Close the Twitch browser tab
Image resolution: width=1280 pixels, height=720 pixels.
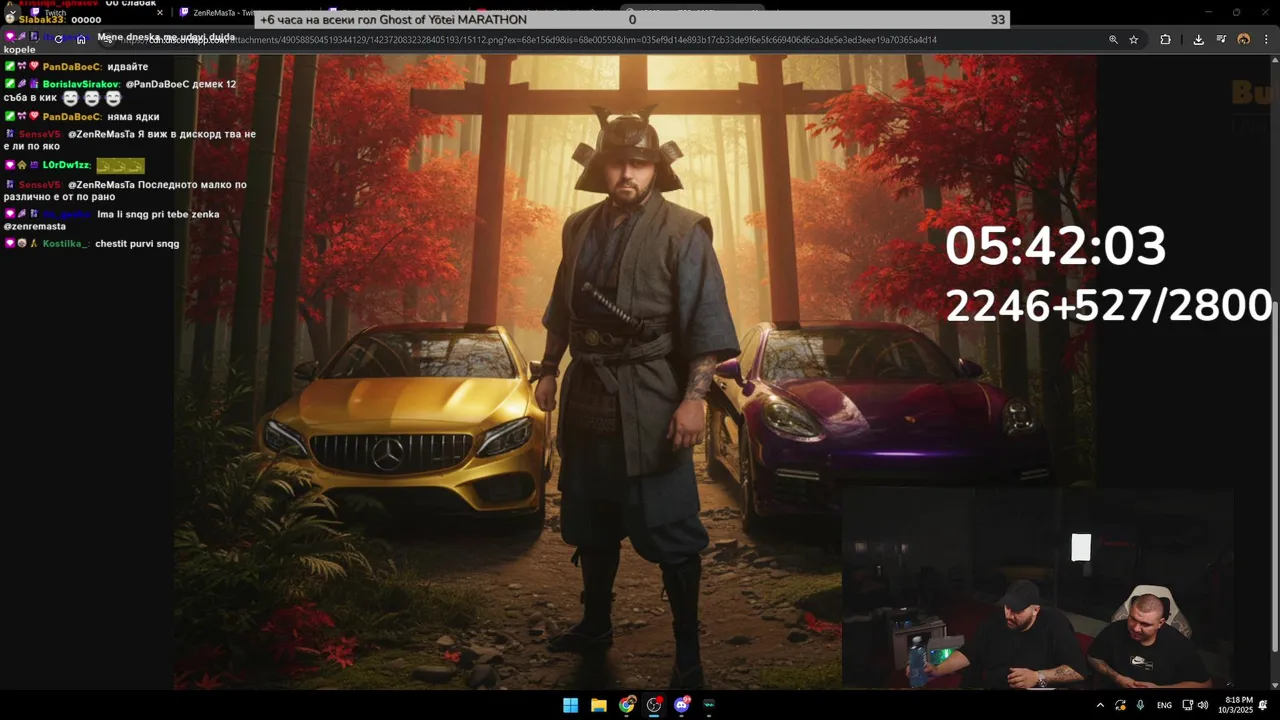[x=160, y=13]
